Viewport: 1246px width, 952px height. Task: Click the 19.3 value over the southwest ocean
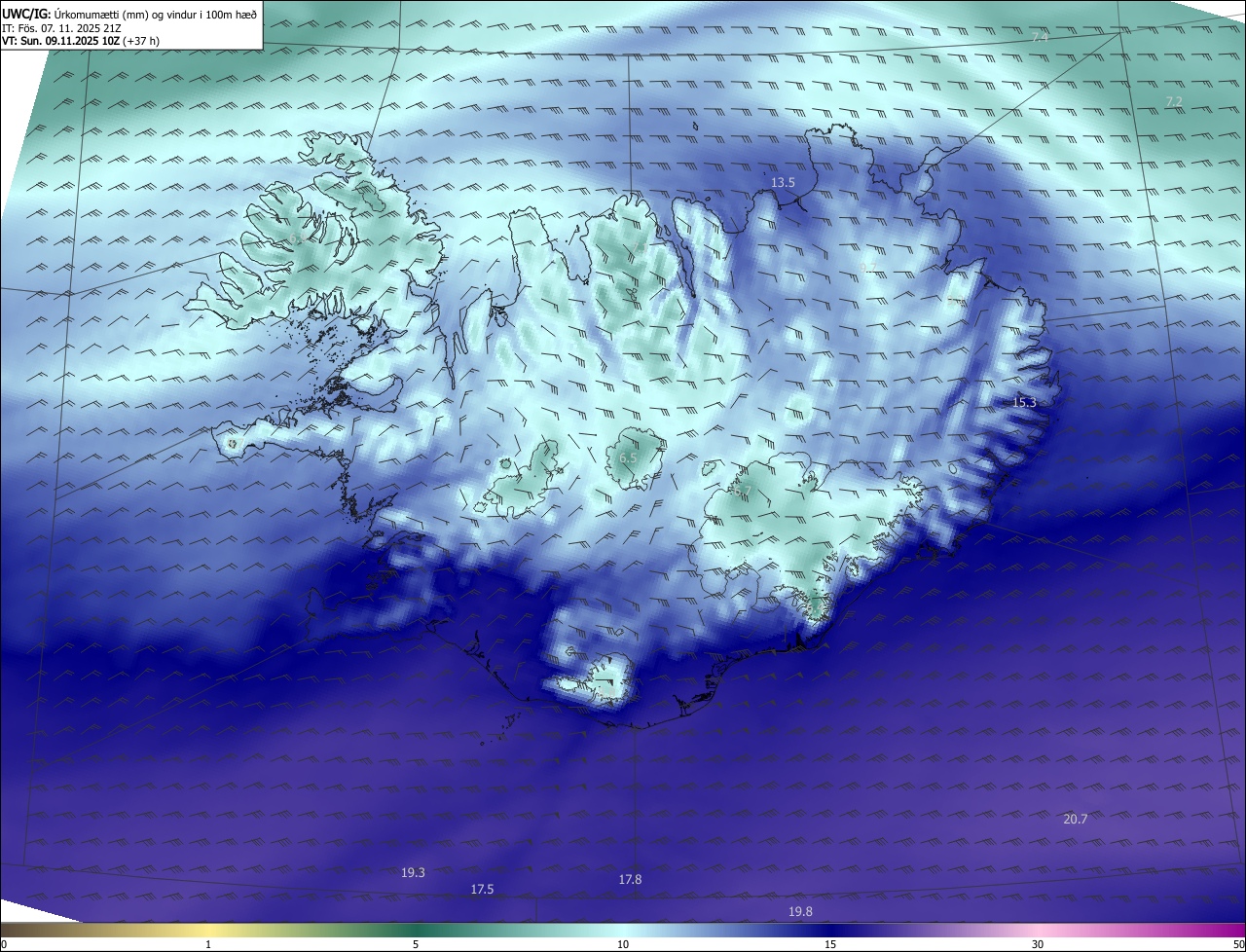point(413,872)
